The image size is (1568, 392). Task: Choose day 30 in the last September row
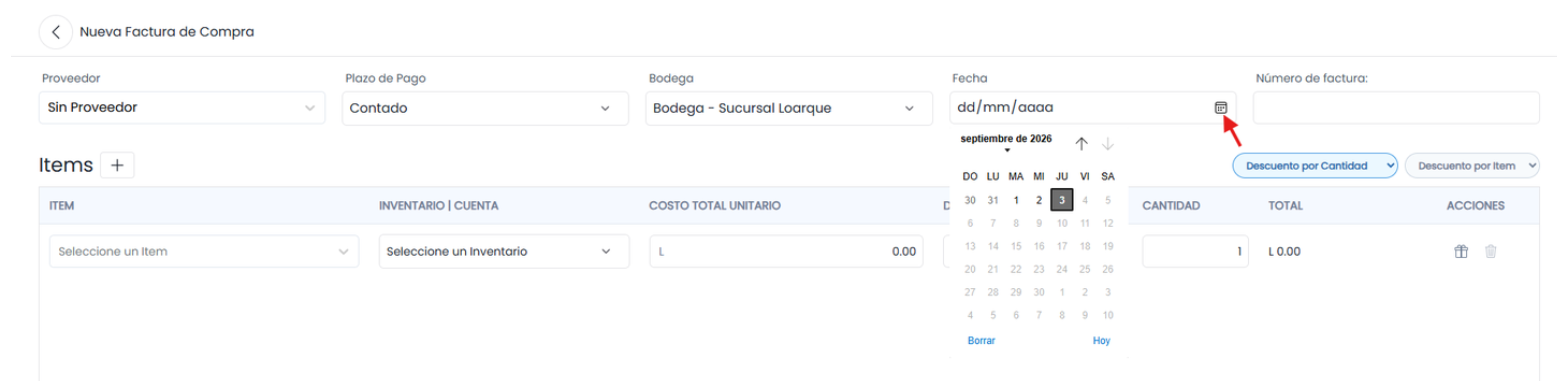point(1039,292)
